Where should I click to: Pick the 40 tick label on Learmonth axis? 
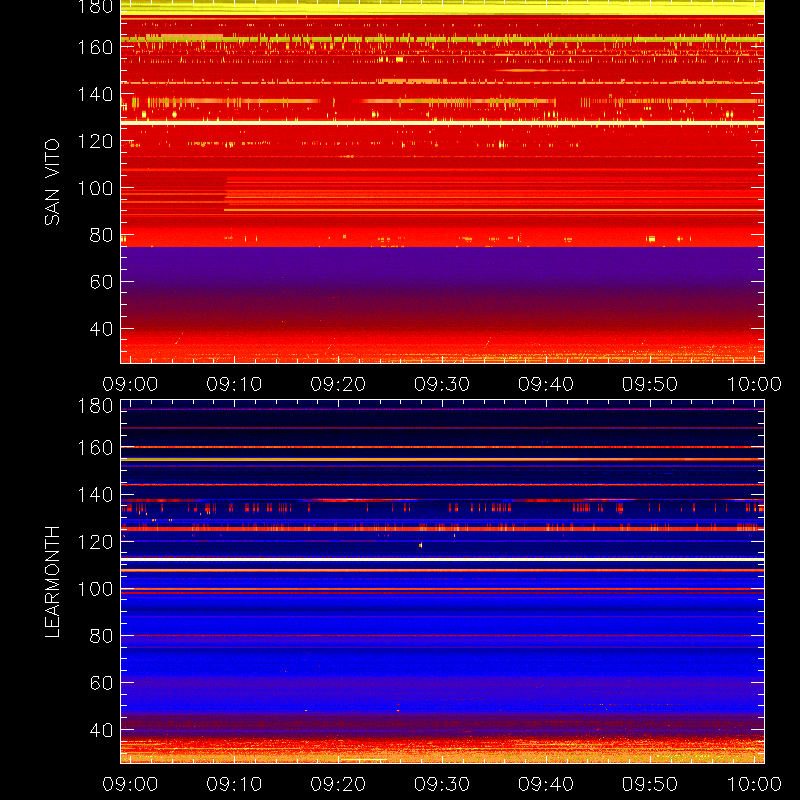[x=101, y=730]
